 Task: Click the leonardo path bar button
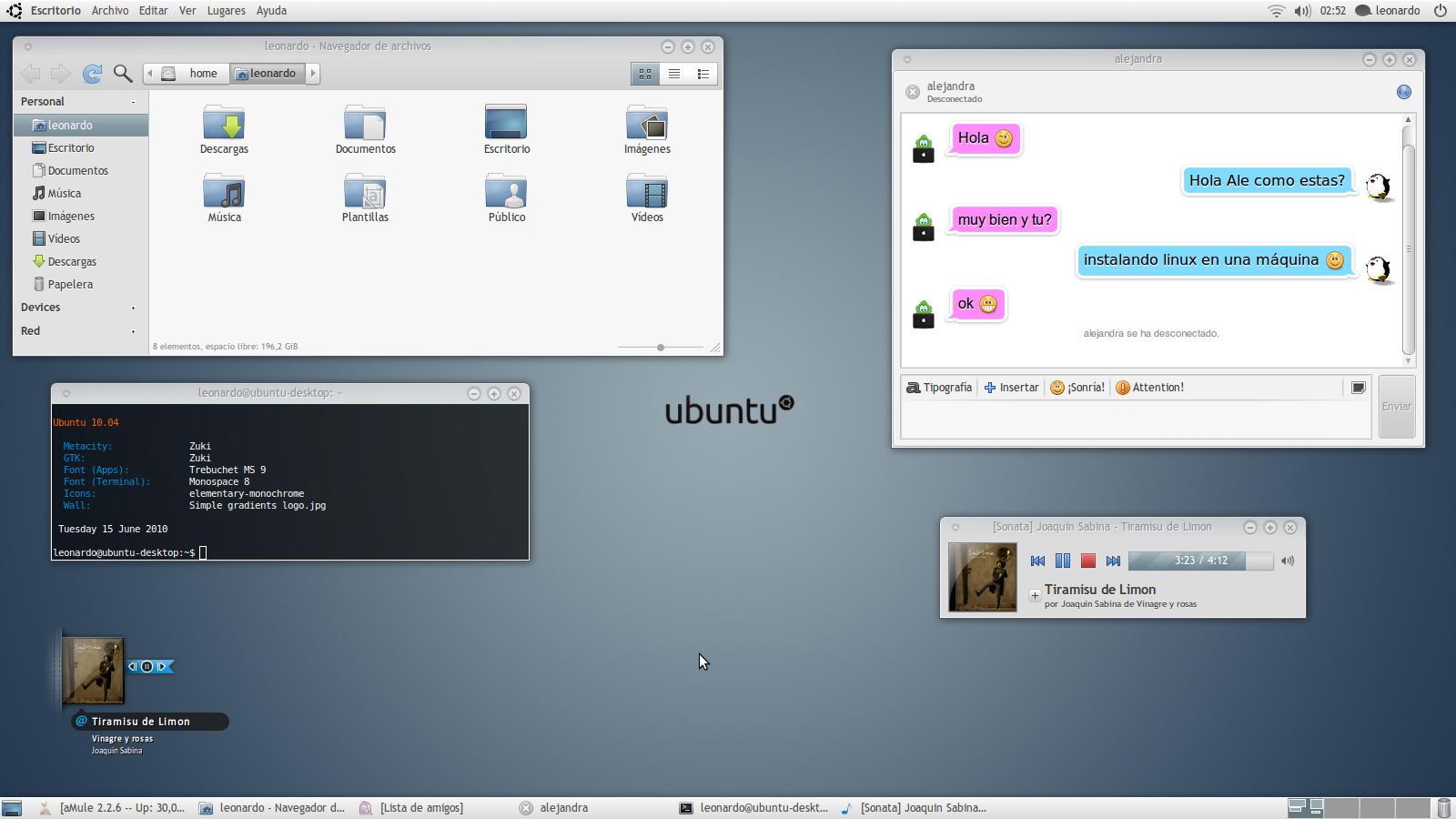(268, 74)
